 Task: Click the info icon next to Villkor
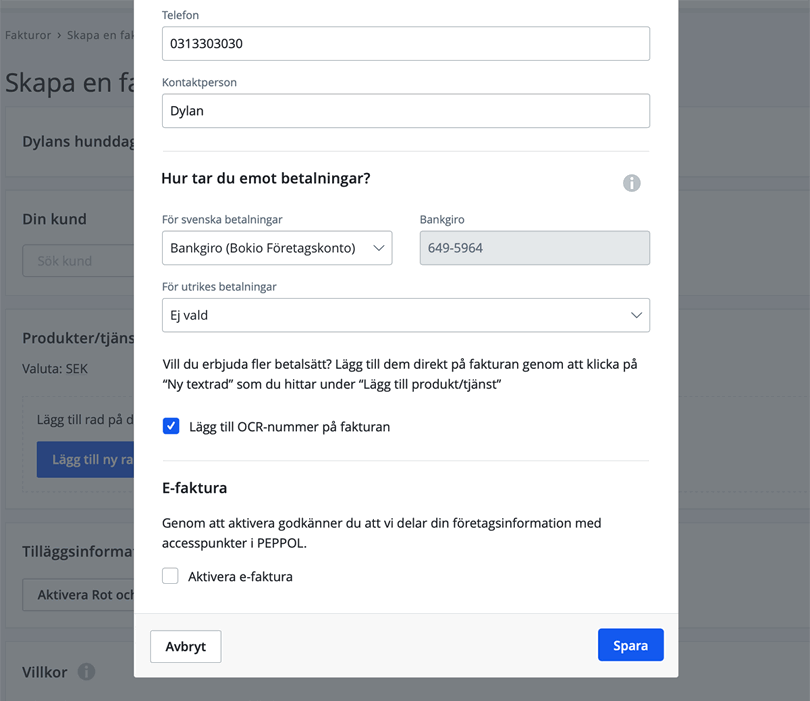pyautogui.click(x=86, y=672)
